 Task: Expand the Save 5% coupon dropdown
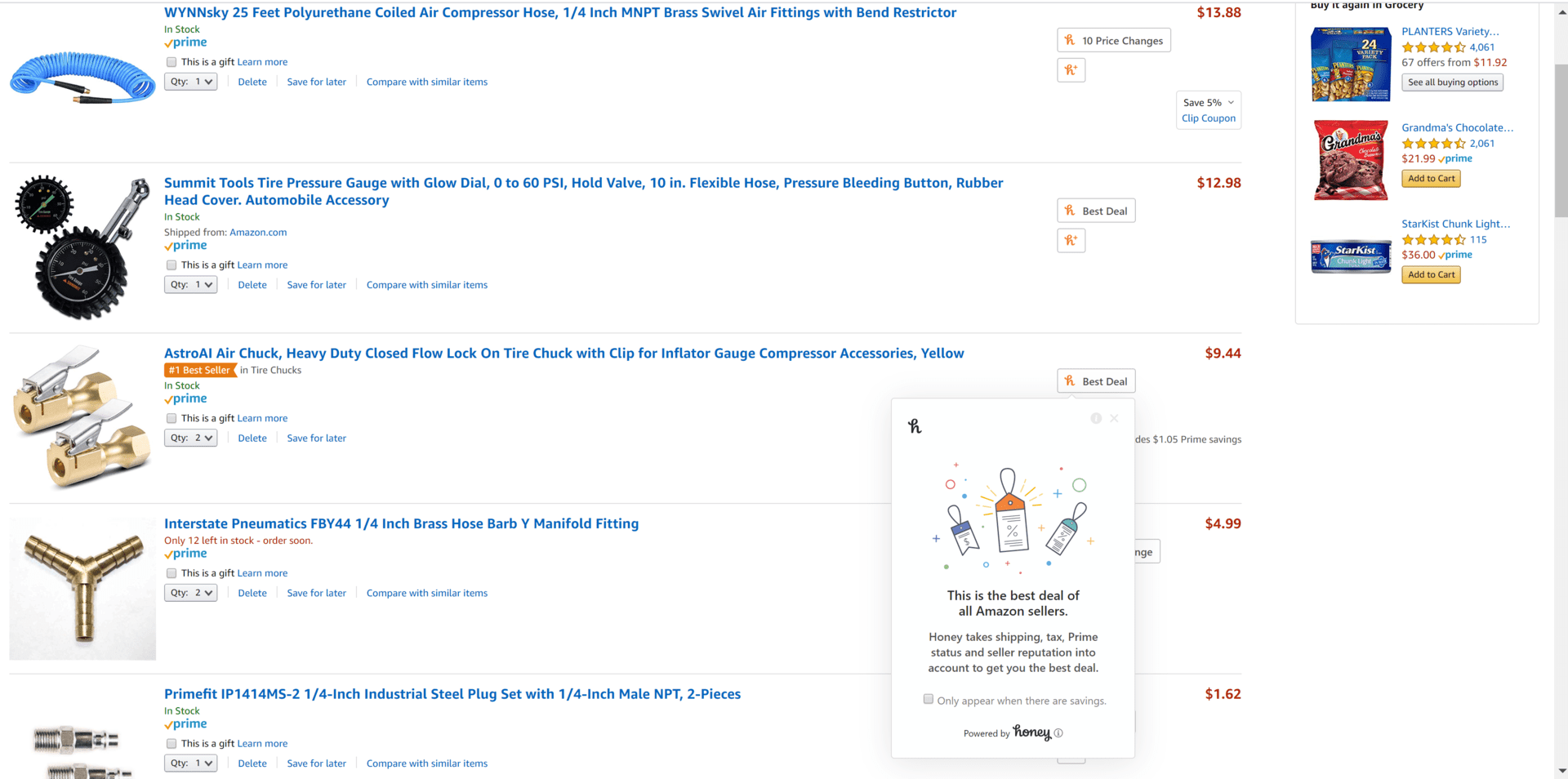tap(1209, 102)
